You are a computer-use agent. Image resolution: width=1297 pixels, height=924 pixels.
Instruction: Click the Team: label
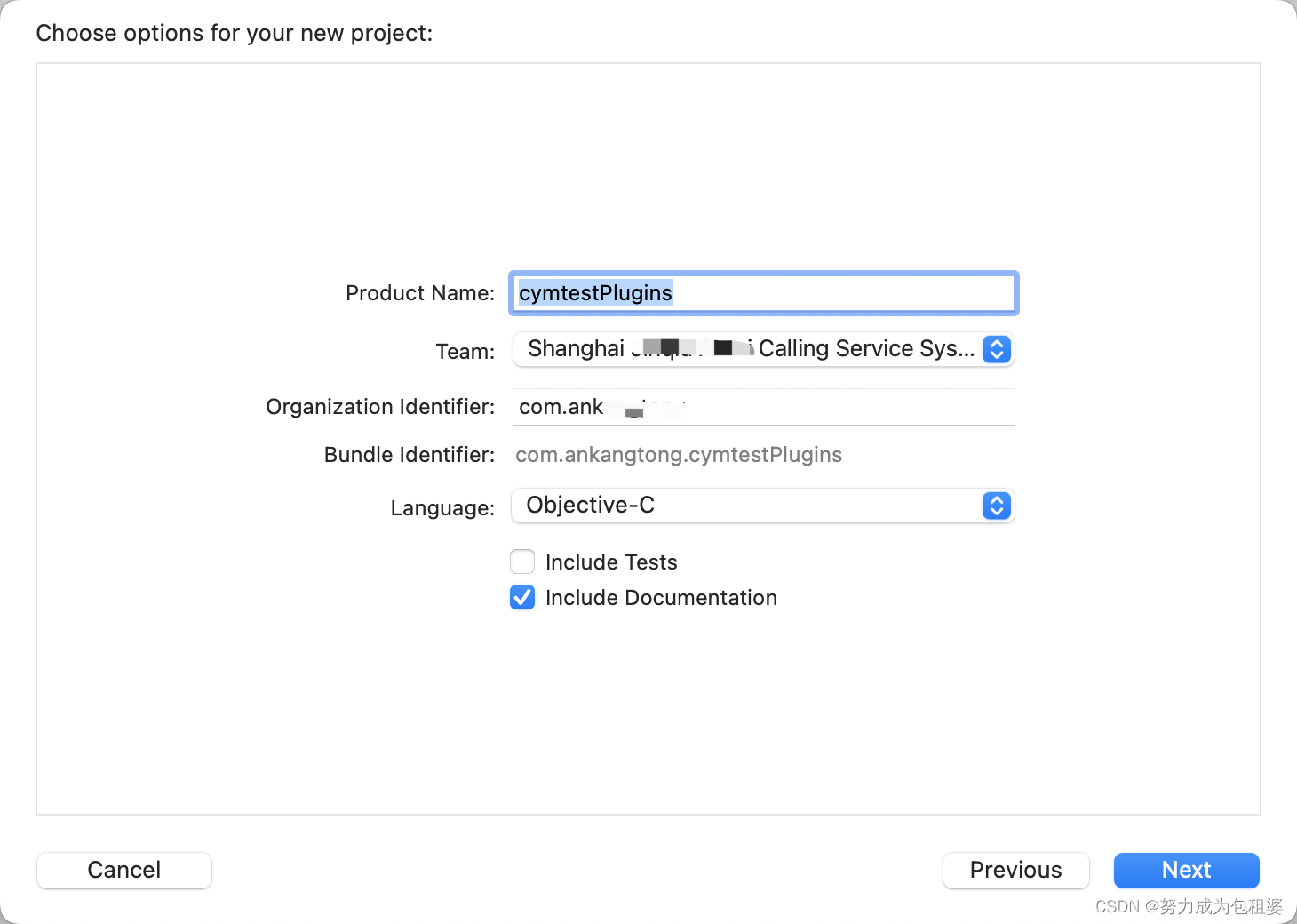point(465,352)
